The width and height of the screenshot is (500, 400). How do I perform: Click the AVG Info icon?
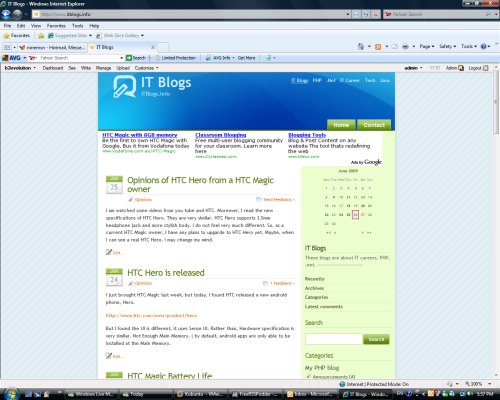208,58
